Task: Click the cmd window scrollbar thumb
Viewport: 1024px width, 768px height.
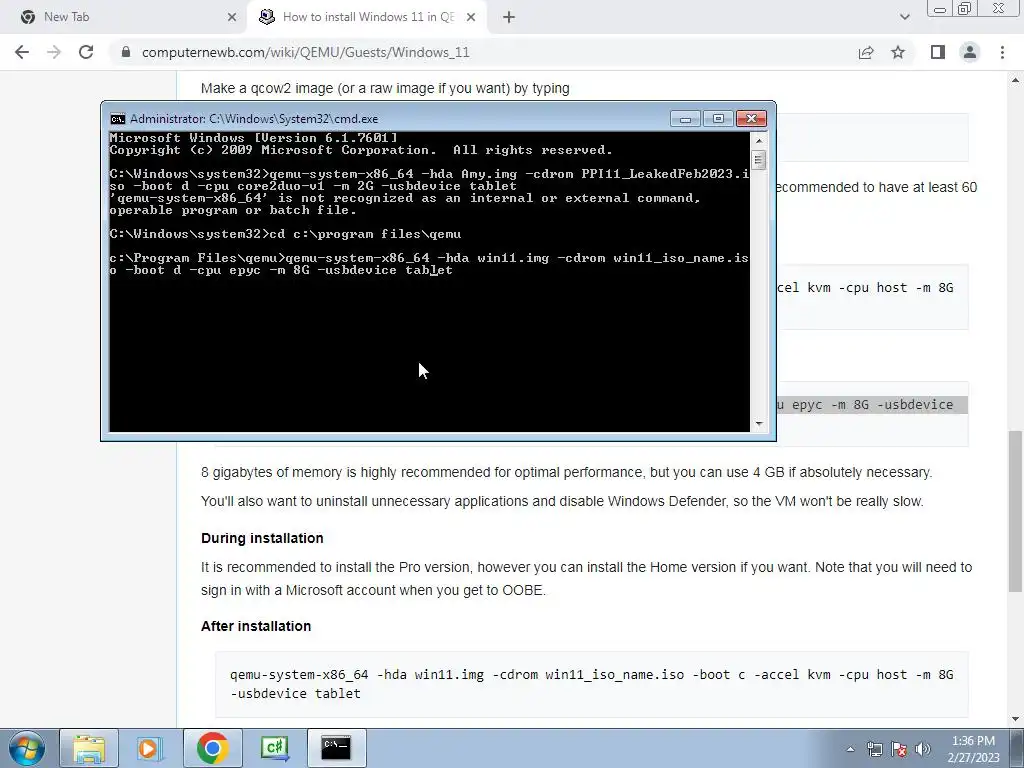Action: [758, 160]
